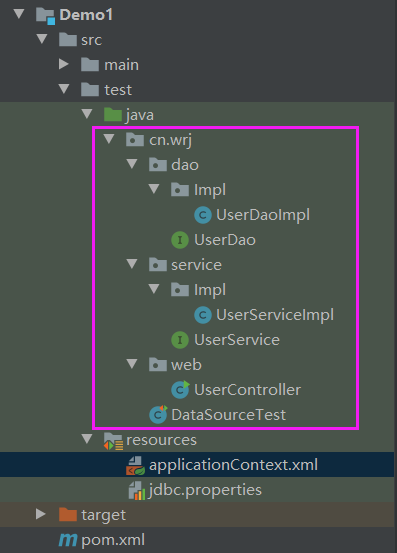Expand the main folder arrow
Image resolution: width=397 pixels, height=553 pixels.
64,64
